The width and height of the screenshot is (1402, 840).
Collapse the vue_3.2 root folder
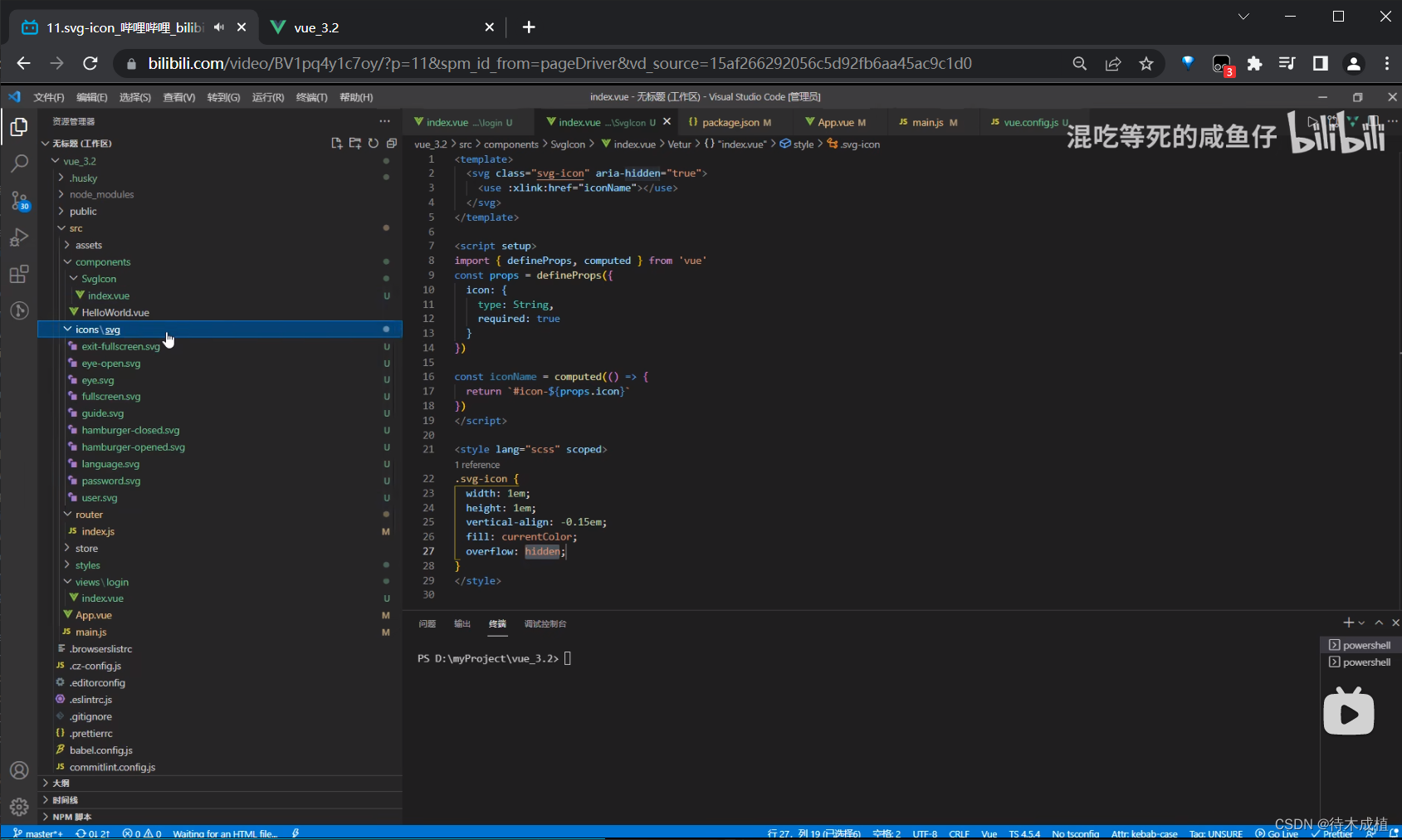[x=56, y=161]
